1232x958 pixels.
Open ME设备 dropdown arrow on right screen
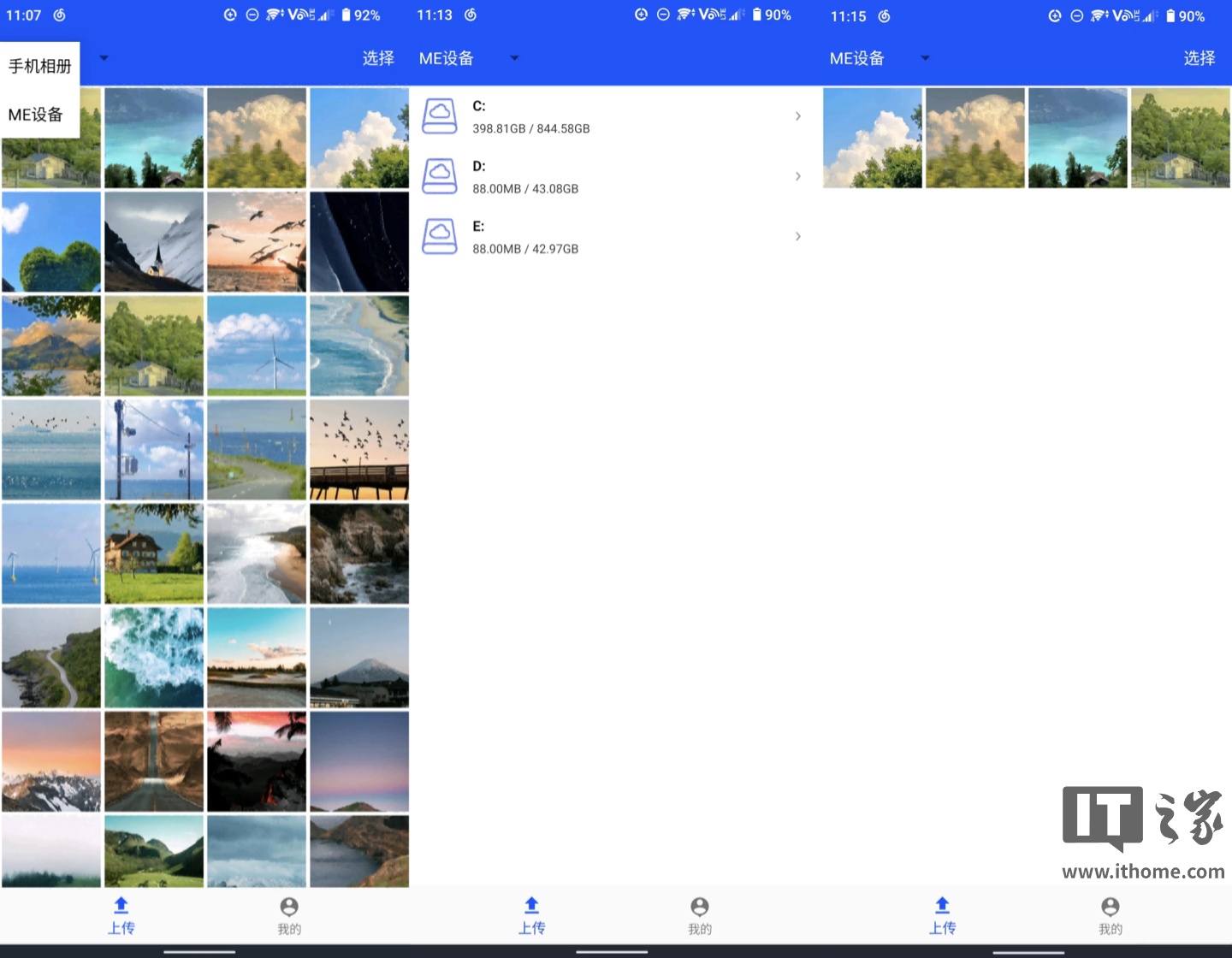(x=925, y=58)
